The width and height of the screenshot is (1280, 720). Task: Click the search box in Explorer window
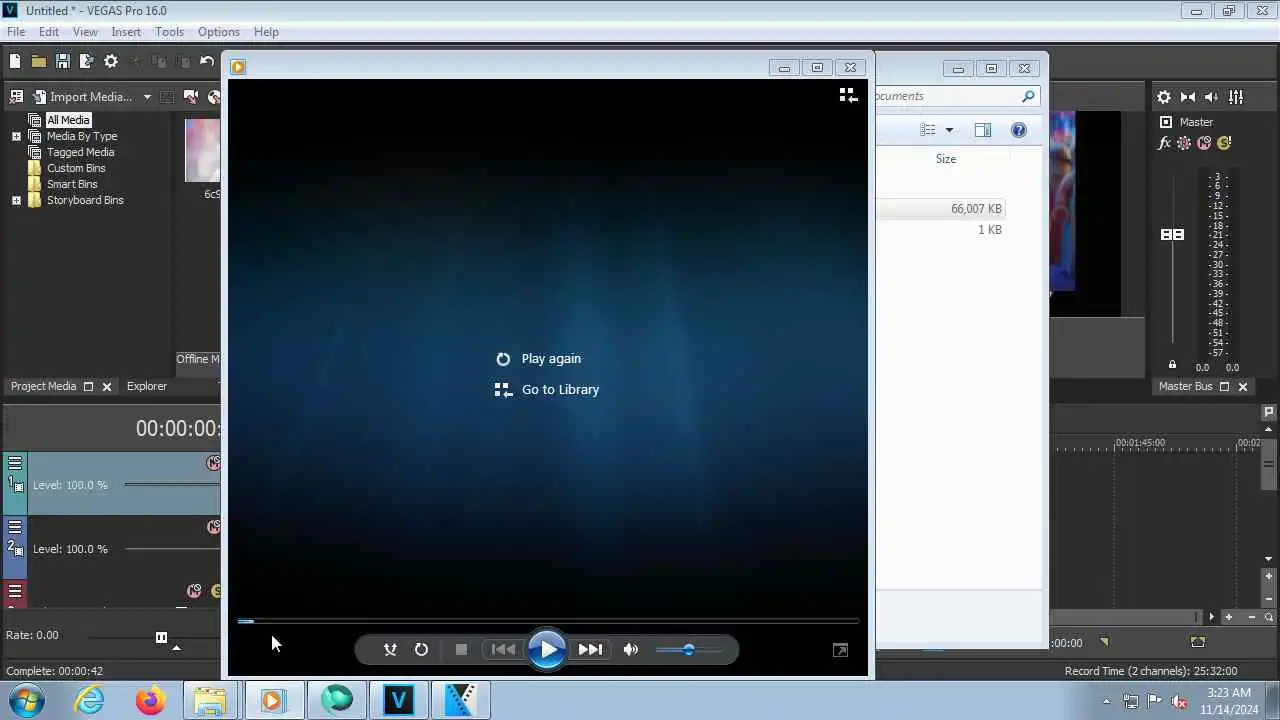point(957,96)
